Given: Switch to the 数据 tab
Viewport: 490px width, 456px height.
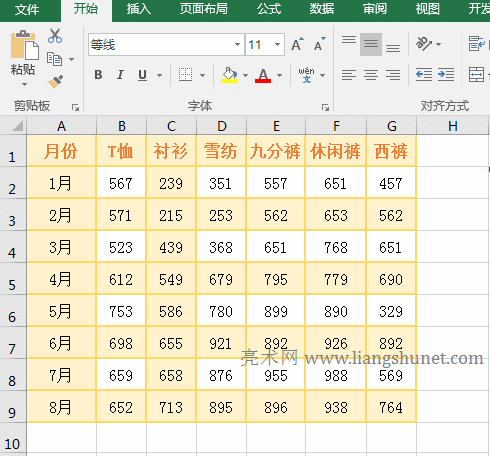Looking at the screenshot, I should (x=322, y=9).
